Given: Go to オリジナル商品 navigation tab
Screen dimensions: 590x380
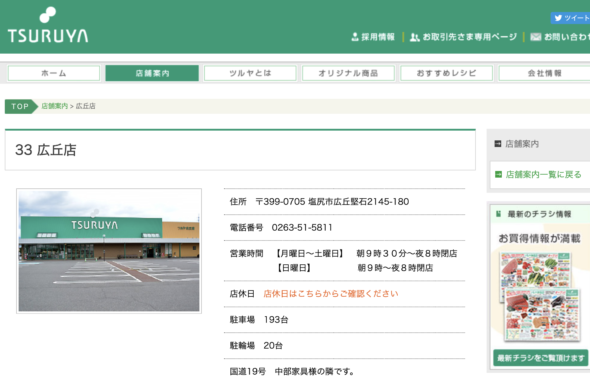Looking at the screenshot, I should 348,73.
